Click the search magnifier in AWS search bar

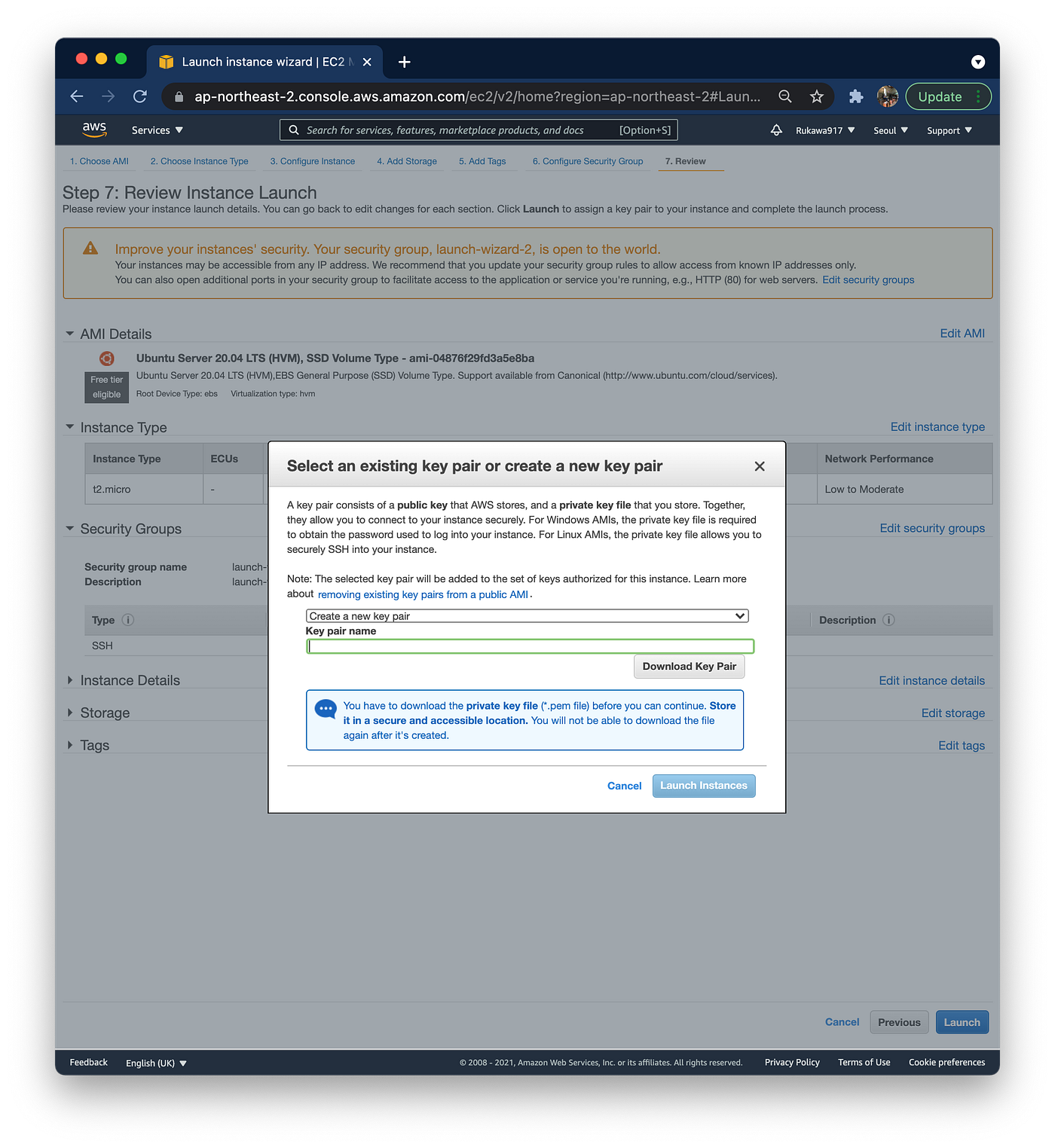(294, 130)
